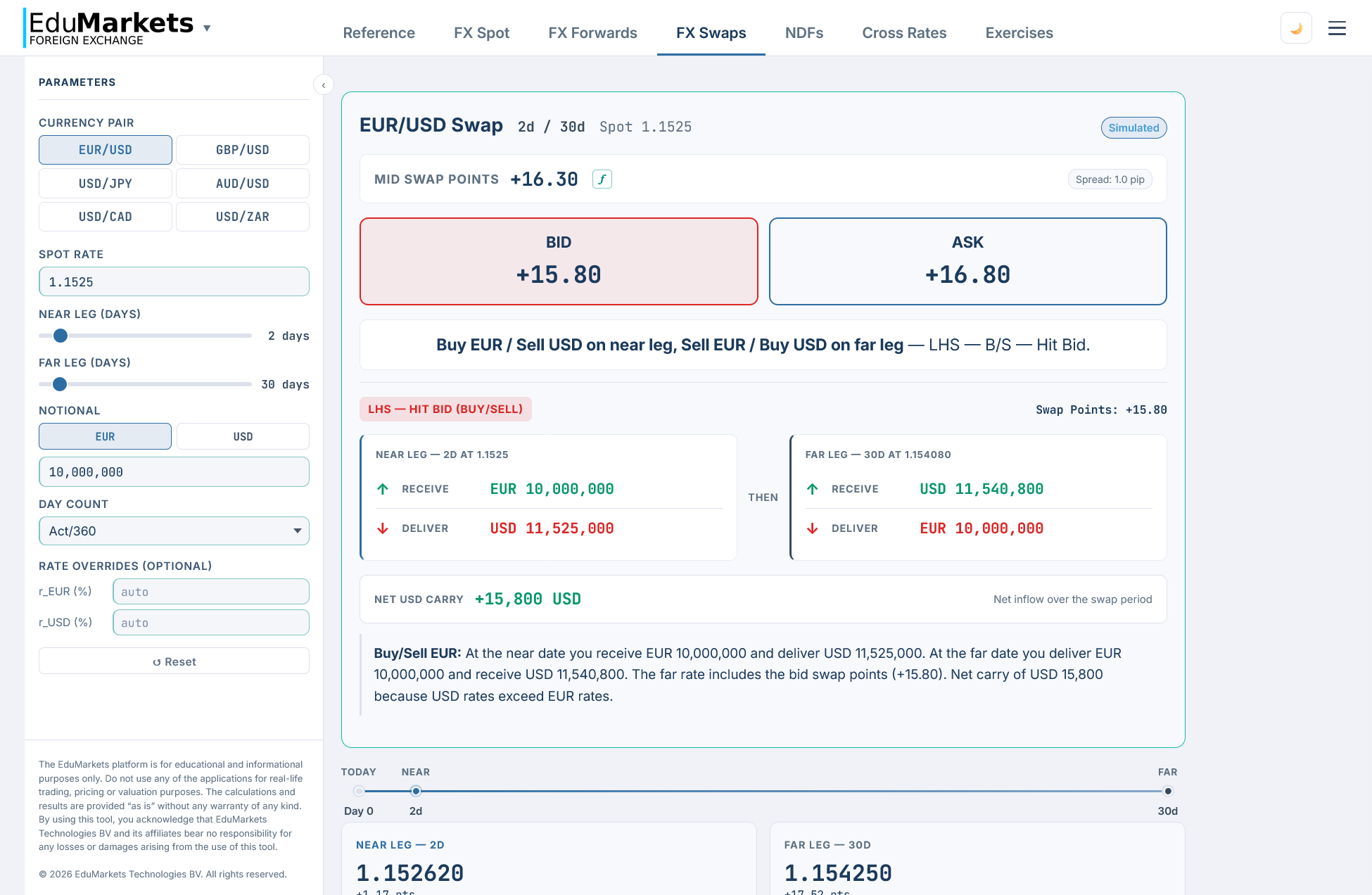Viewport: 1372px width, 895px height.
Task: Switch to the FX Forwards tab
Action: pos(592,33)
